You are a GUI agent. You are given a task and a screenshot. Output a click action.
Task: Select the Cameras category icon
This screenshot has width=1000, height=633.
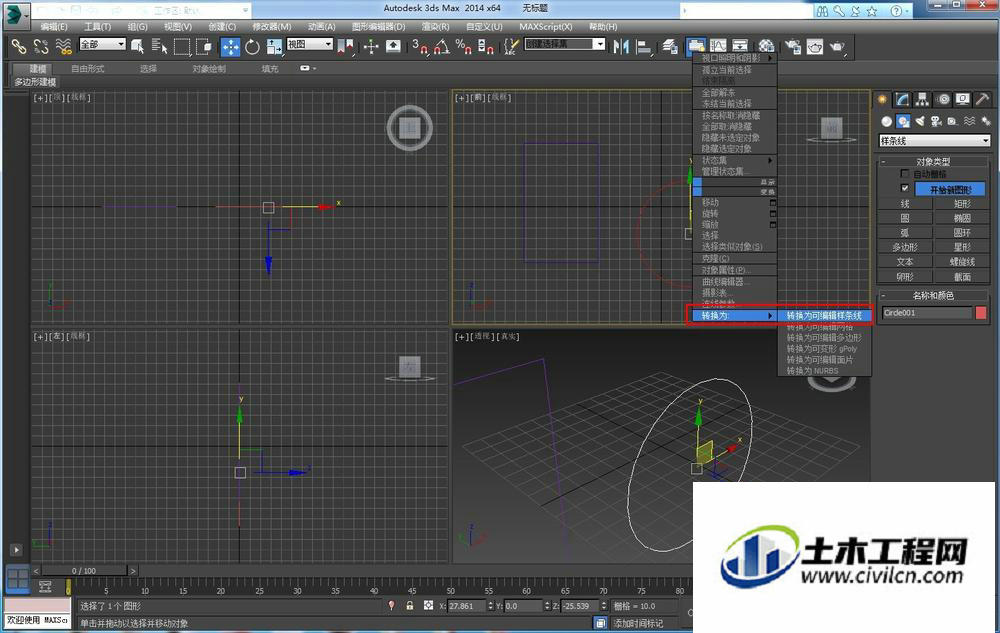(x=936, y=121)
